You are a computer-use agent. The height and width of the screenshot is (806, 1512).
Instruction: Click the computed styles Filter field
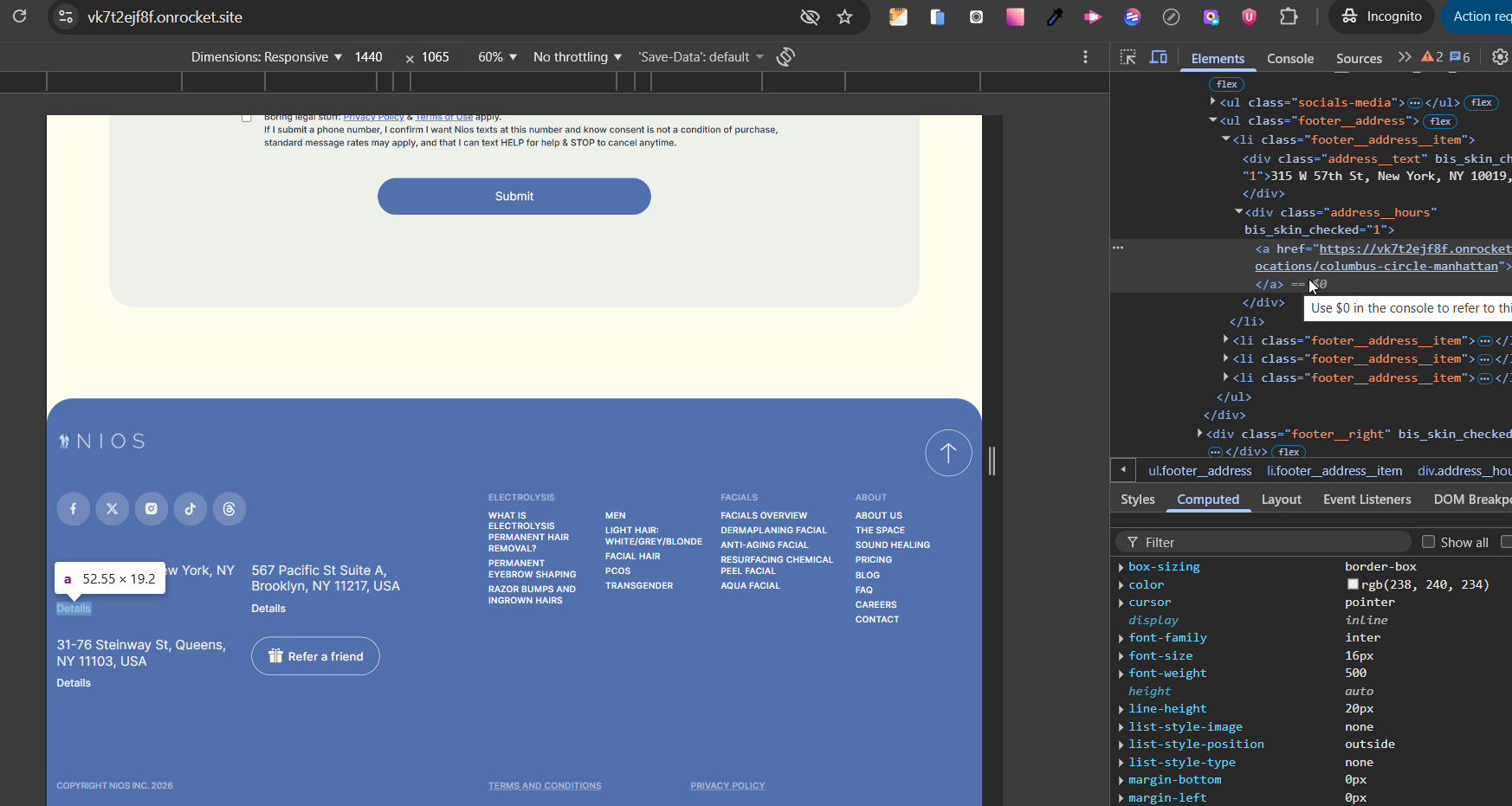1264,542
